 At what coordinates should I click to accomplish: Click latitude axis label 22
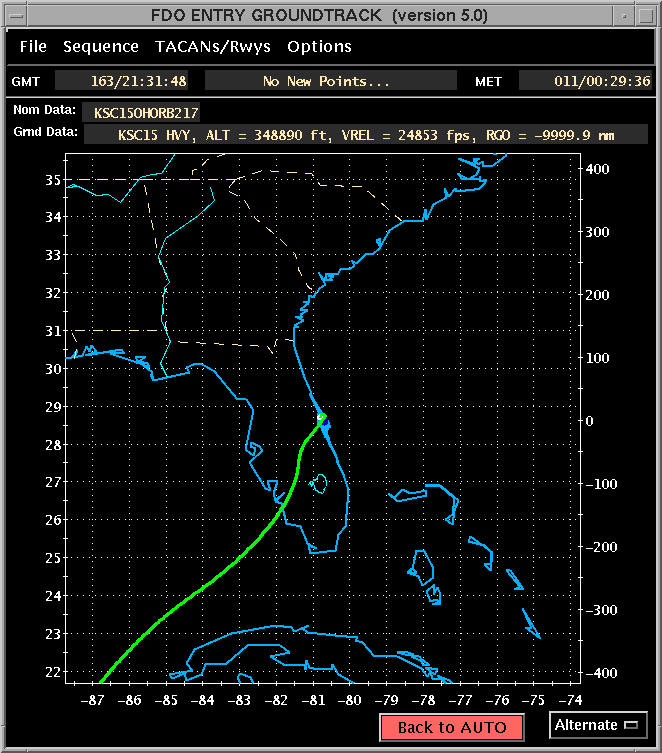(53, 672)
